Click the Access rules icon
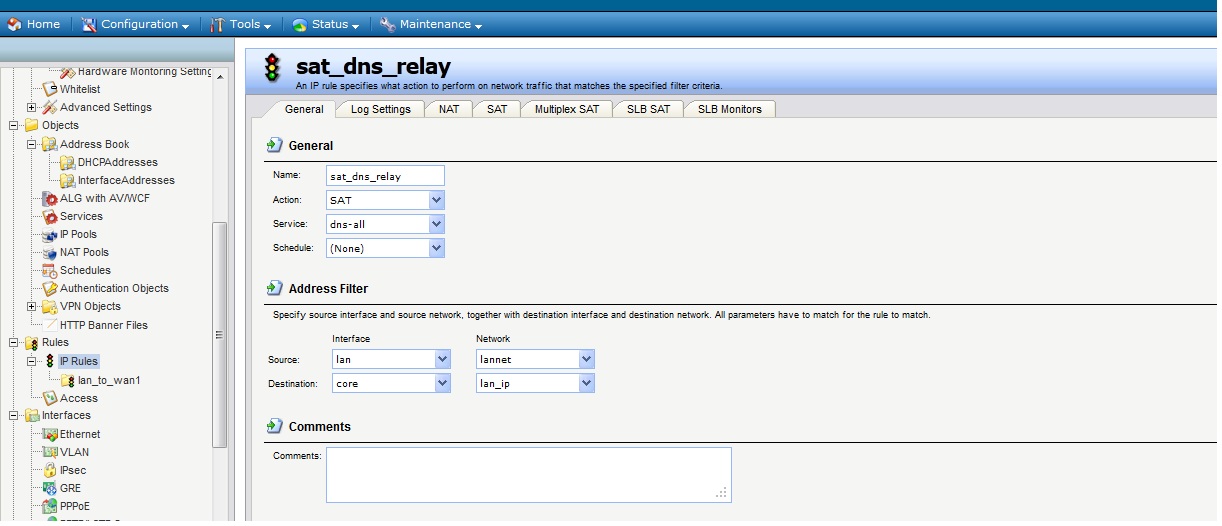The height and width of the screenshot is (526, 1222). tap(50, 398)
